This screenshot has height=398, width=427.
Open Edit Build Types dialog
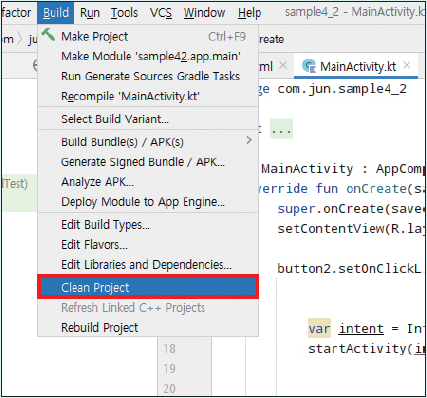(x=148, y=225)
